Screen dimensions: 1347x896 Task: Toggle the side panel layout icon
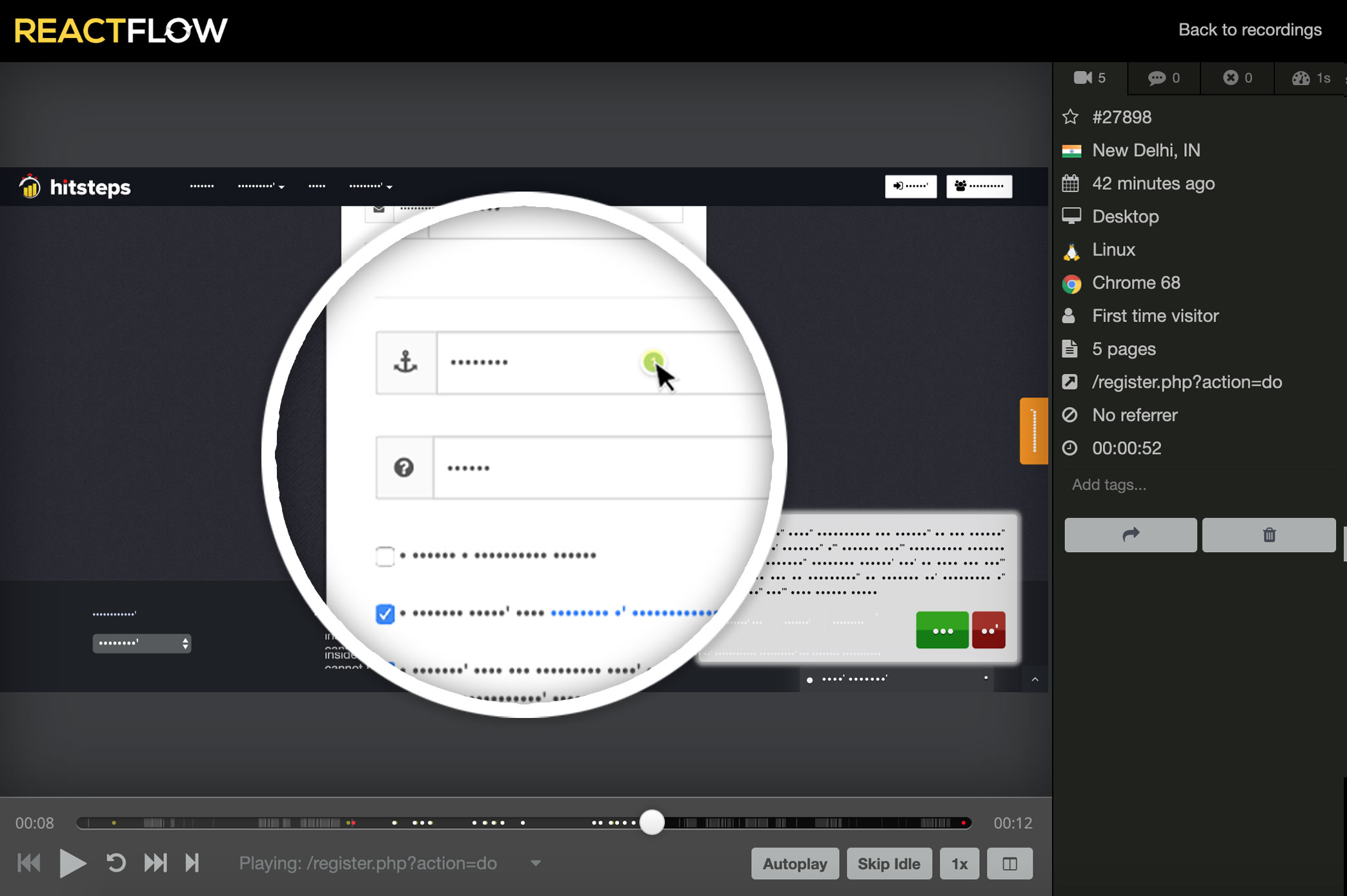(1009, 864)
